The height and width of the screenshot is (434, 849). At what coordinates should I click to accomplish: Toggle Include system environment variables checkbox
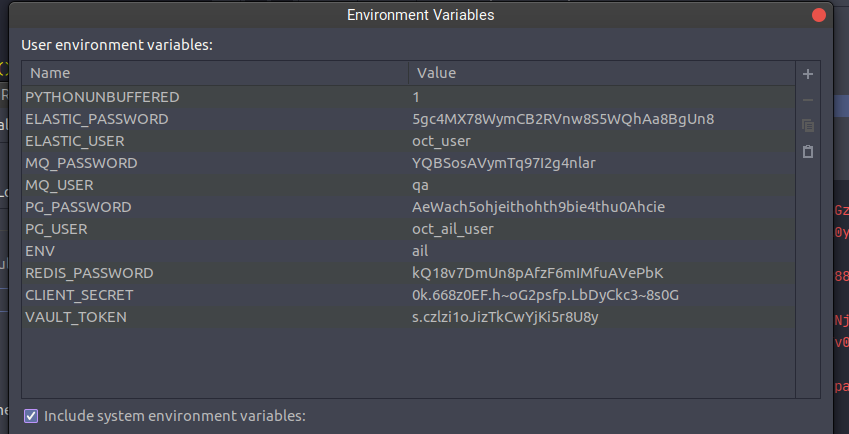click(x=31, y=416)
